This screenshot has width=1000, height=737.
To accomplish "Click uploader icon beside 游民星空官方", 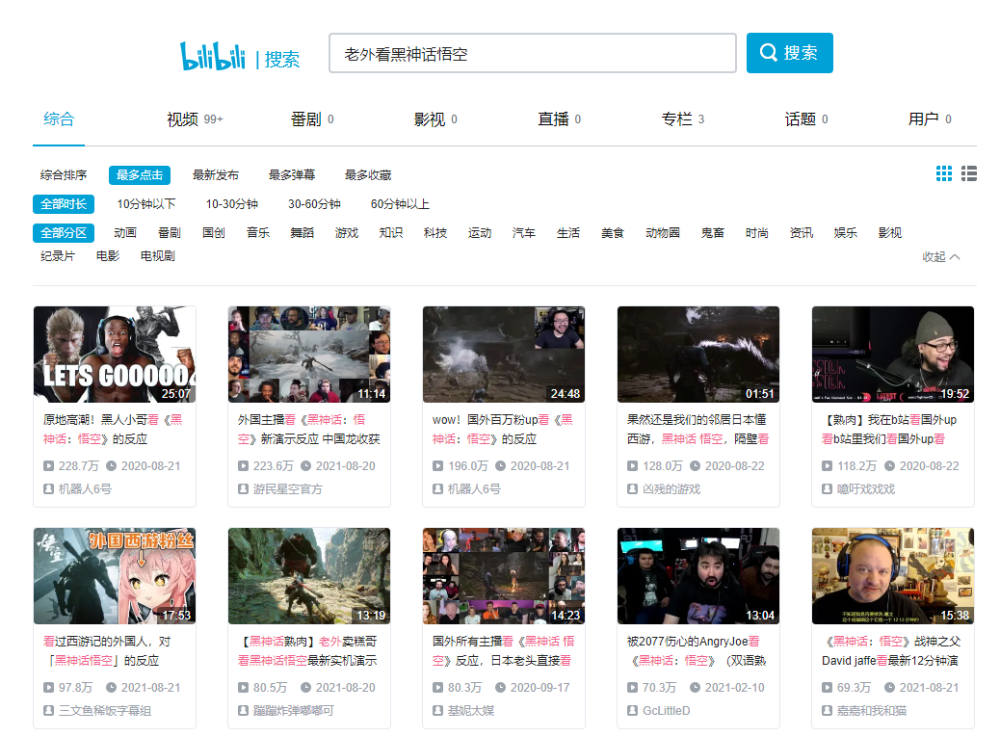I will (243, 489).
